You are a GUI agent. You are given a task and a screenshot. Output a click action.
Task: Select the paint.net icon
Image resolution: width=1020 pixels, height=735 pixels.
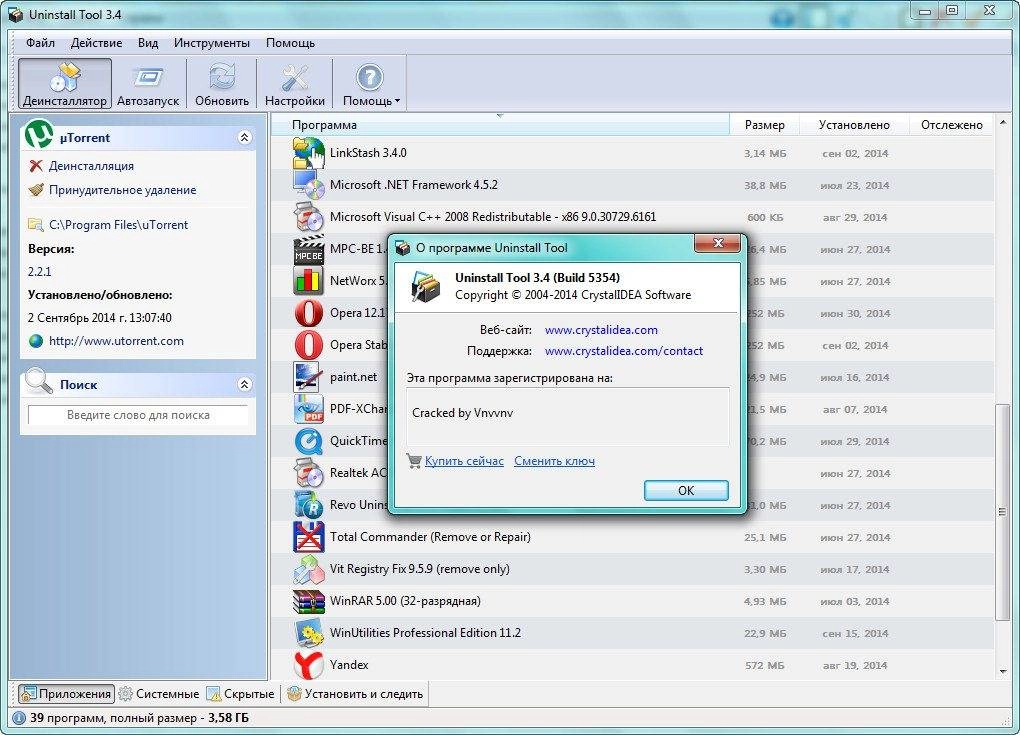[308, 377]
